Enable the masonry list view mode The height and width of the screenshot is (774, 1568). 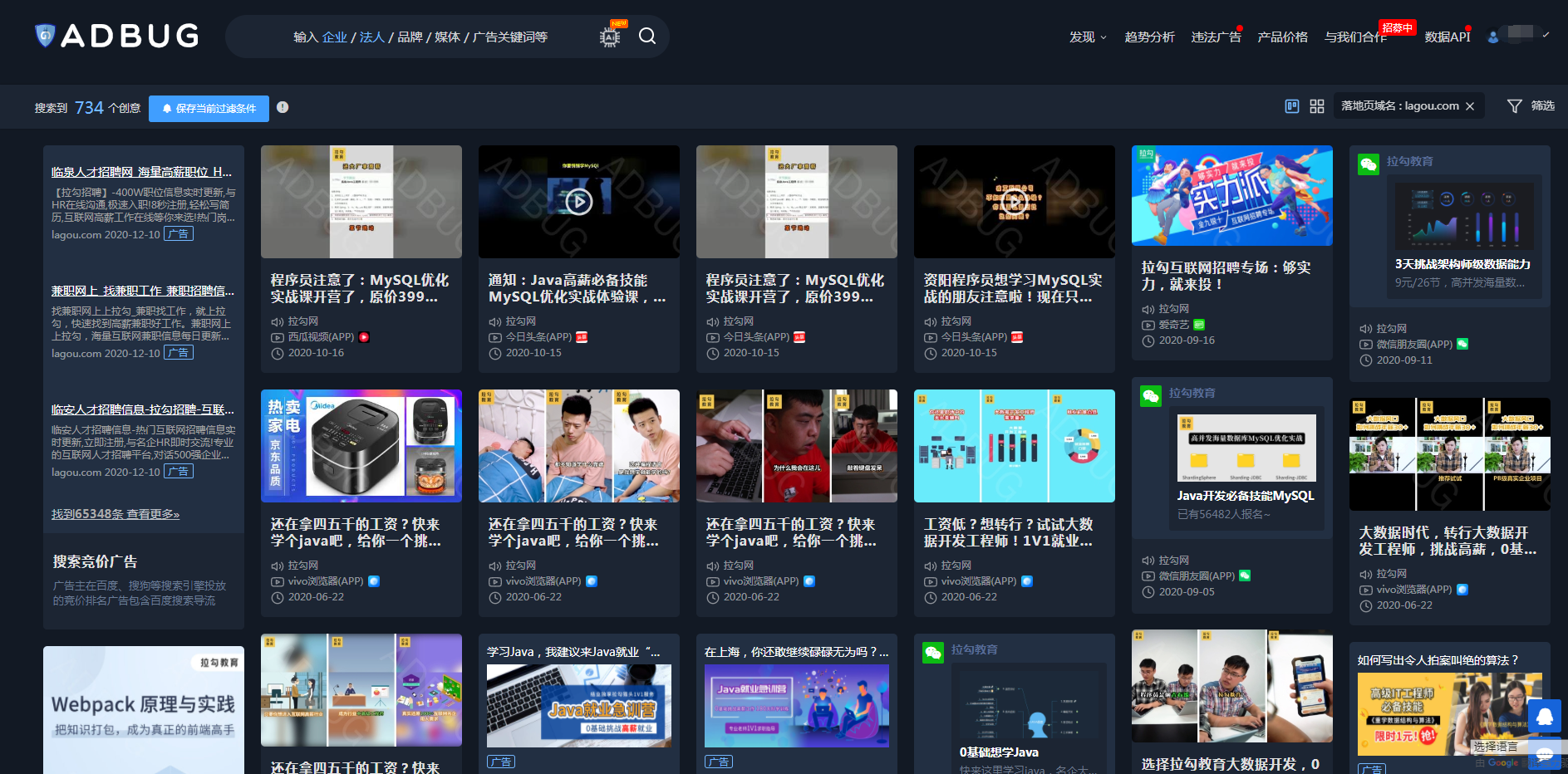[1291, 106]
